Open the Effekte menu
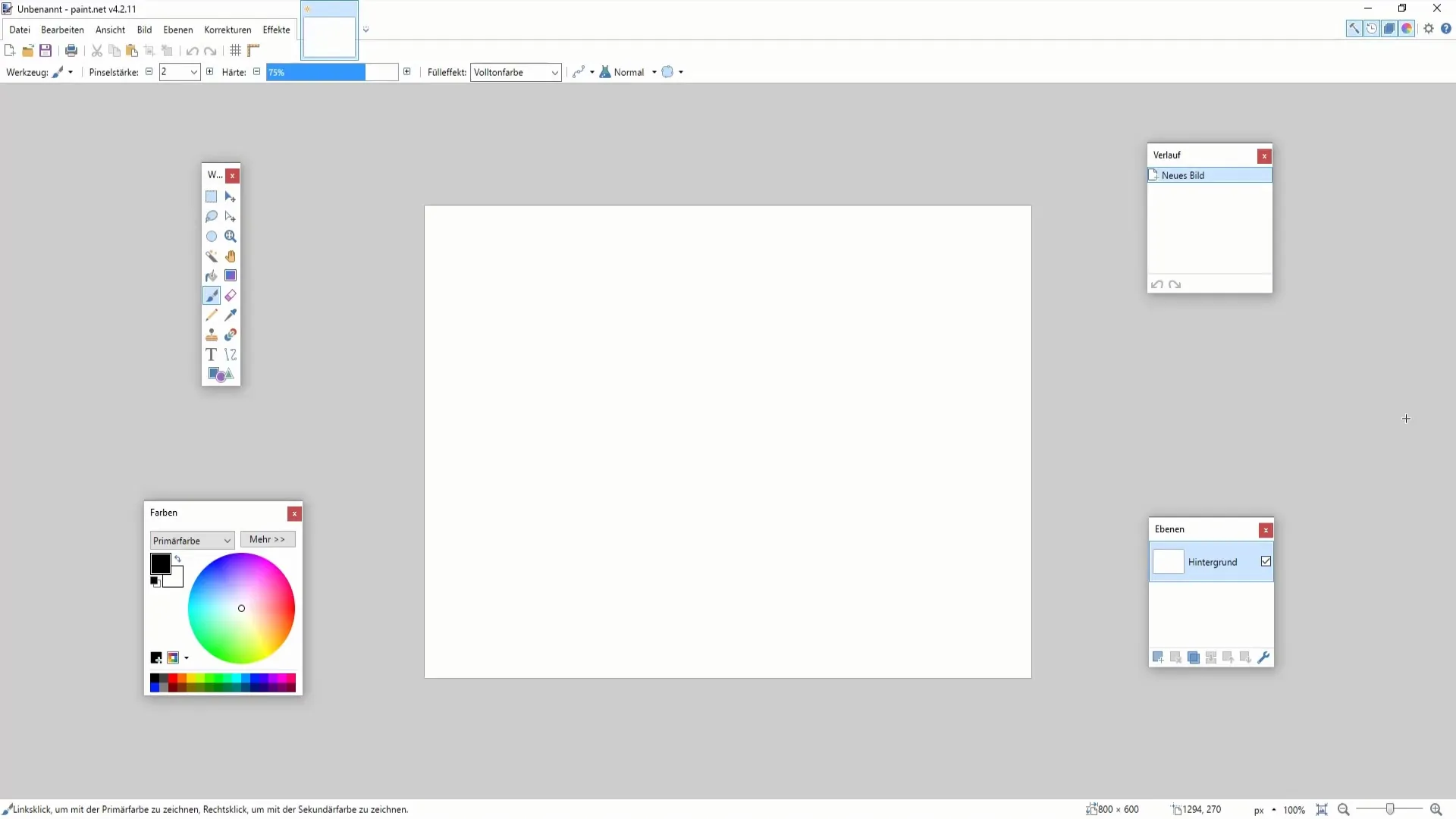The image size is (1456, 819). click(276, 30)
